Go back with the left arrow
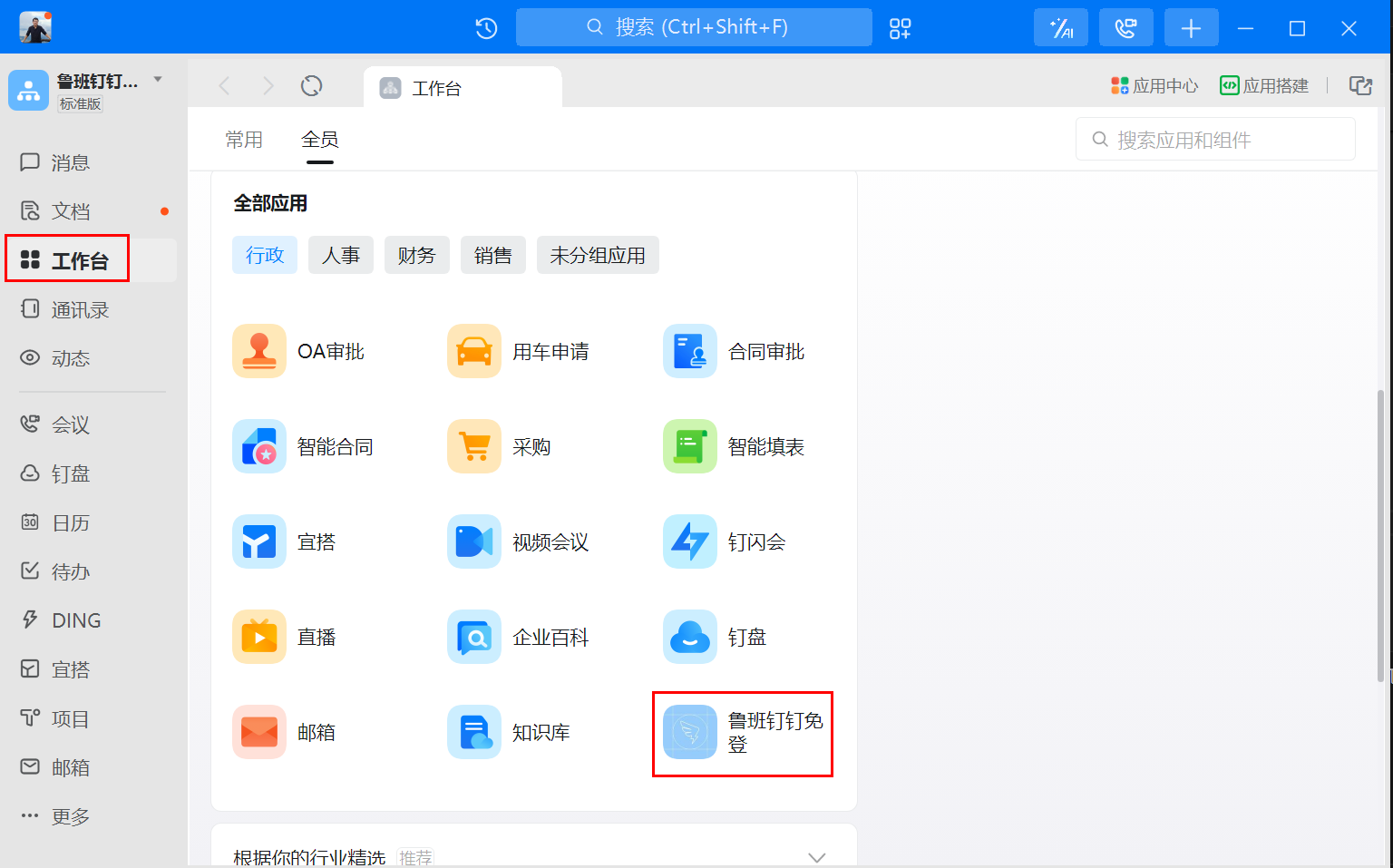The width and height of the screenshot is (1393, 868). pos(225,86)
